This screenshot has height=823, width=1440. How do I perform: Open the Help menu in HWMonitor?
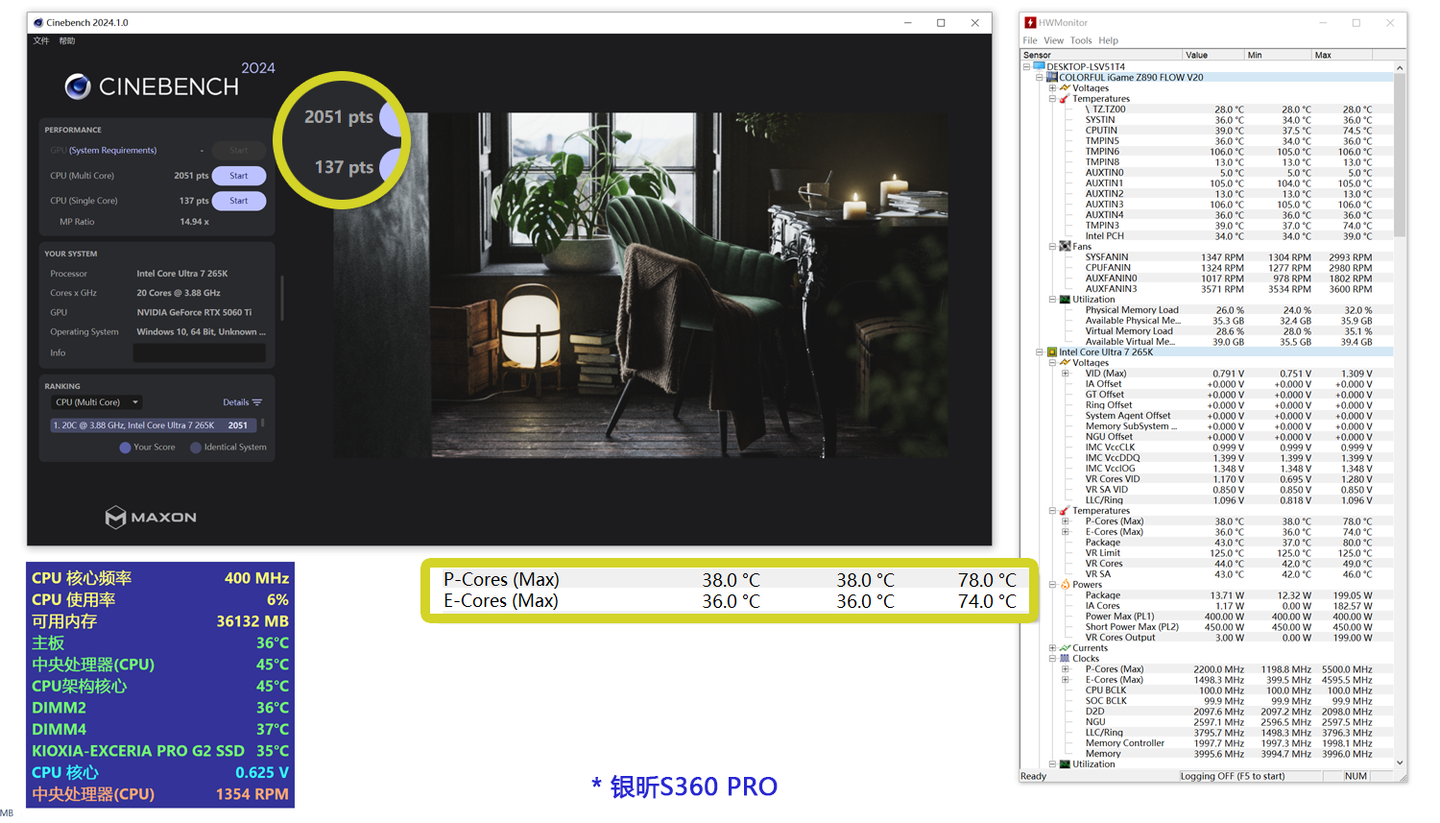(1108, 41)
